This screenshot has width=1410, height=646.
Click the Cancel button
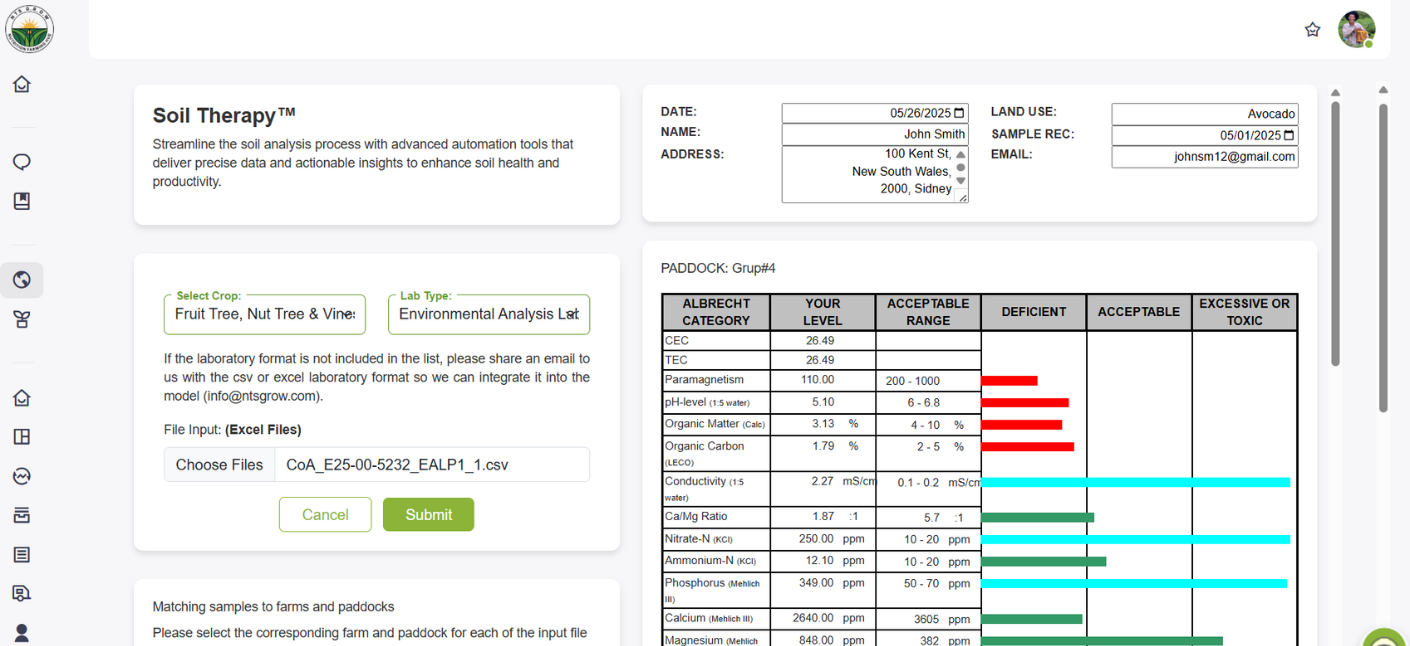[325, 515]
